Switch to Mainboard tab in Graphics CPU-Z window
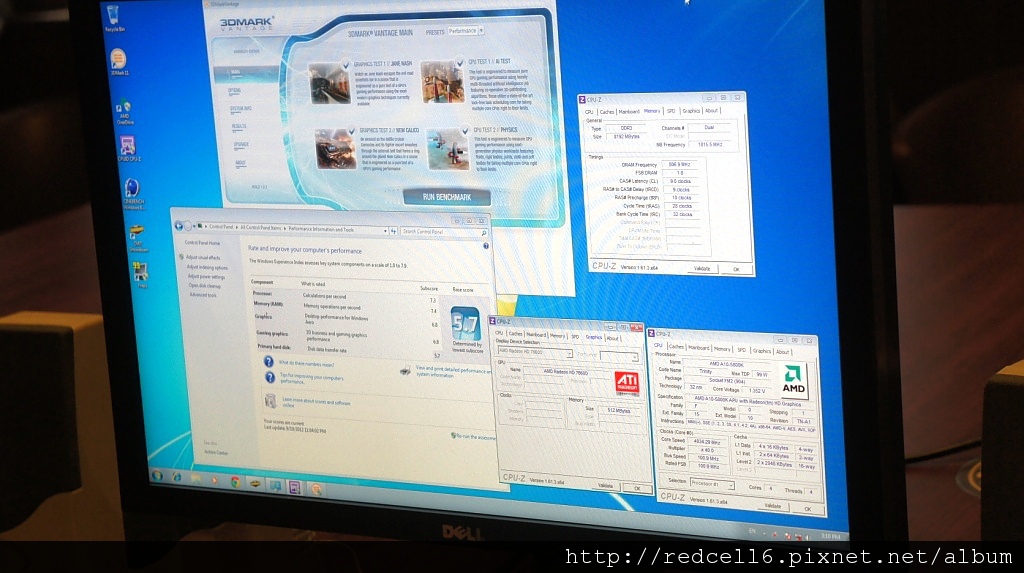The width and height of the screenshot is (1024, 573). pyautogui.click(x=536, y=335)
